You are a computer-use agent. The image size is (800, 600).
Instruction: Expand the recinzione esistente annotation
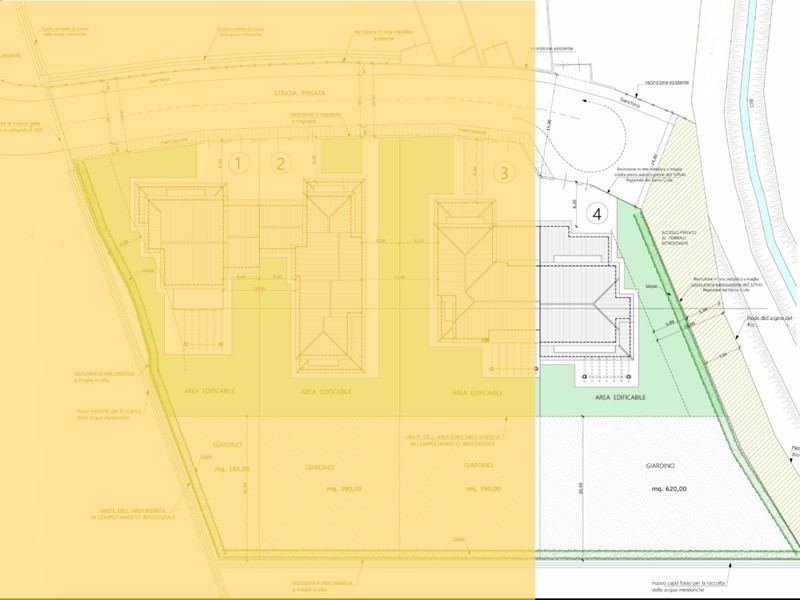(666, 80)
